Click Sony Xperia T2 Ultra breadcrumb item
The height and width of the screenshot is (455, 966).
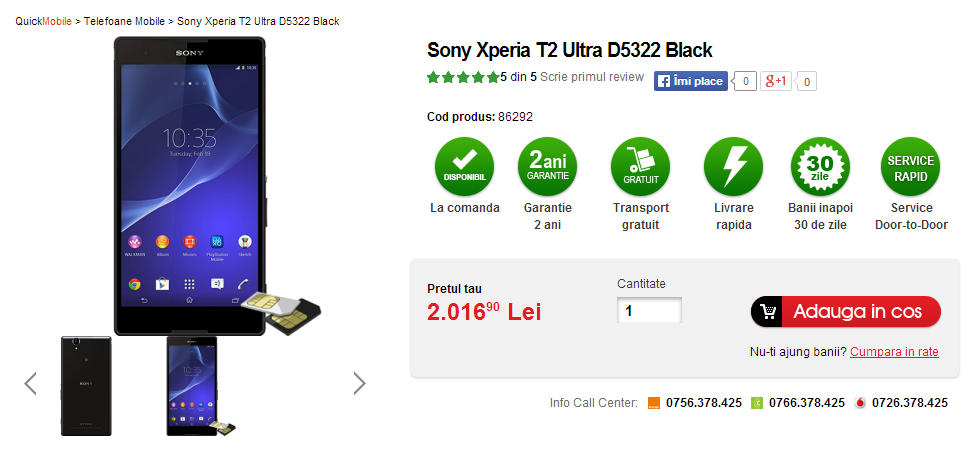pyautogui.click(x=258, y=21)
